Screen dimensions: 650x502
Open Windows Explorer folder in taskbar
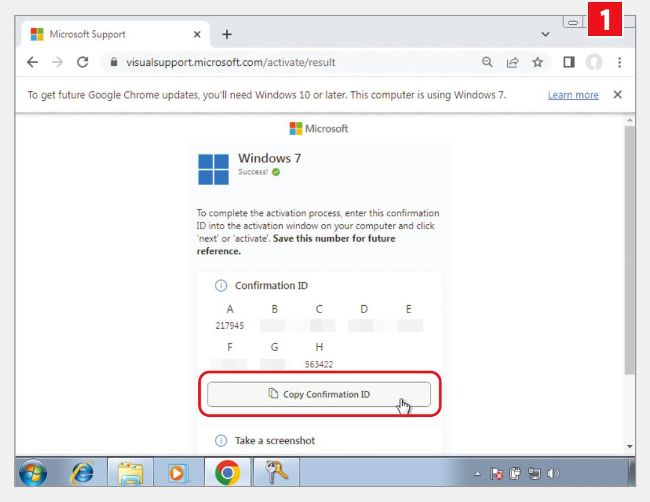tap(131, 473)
